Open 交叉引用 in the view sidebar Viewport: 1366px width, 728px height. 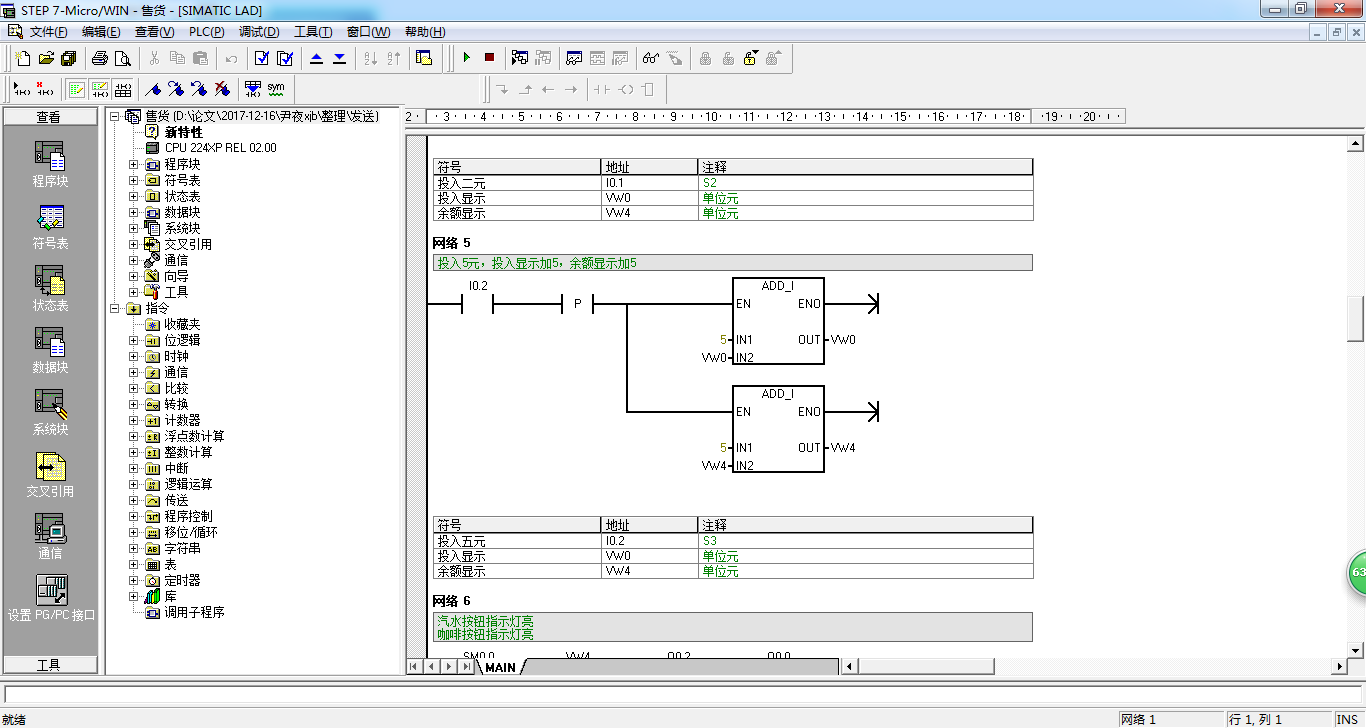pos(50,475)
